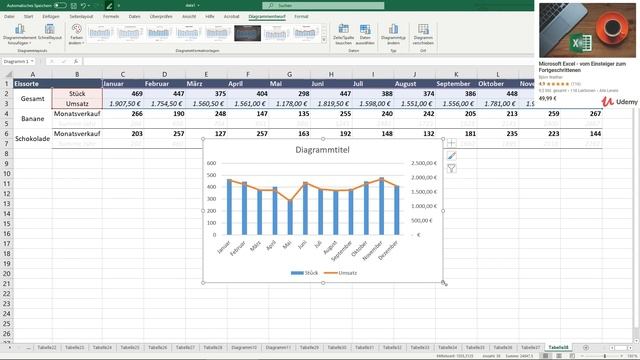Open the Name Box dropdown arrow

click(x=32, y=61)
